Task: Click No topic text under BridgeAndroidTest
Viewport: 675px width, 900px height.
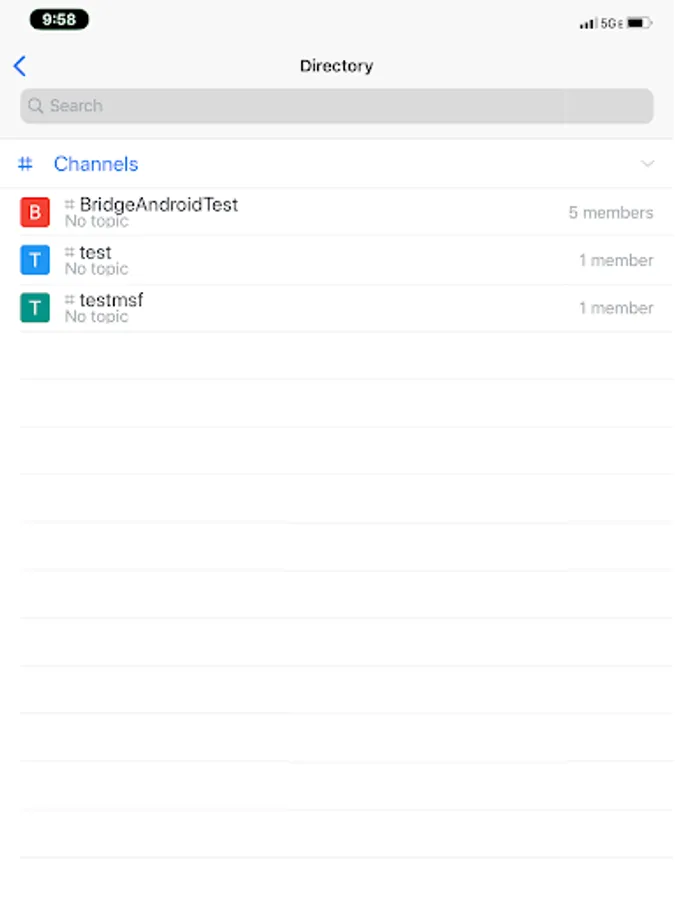Action: pos(96,221)
